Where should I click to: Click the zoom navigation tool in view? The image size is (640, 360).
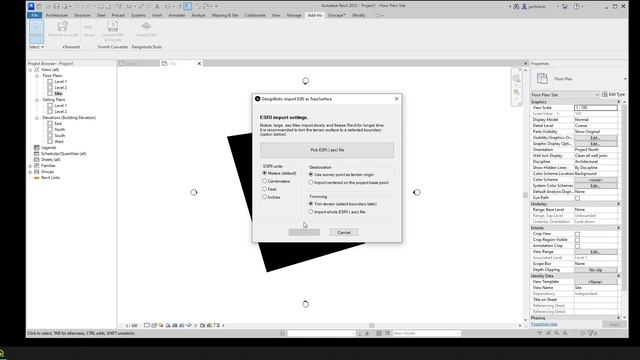(x=516, y=92)
